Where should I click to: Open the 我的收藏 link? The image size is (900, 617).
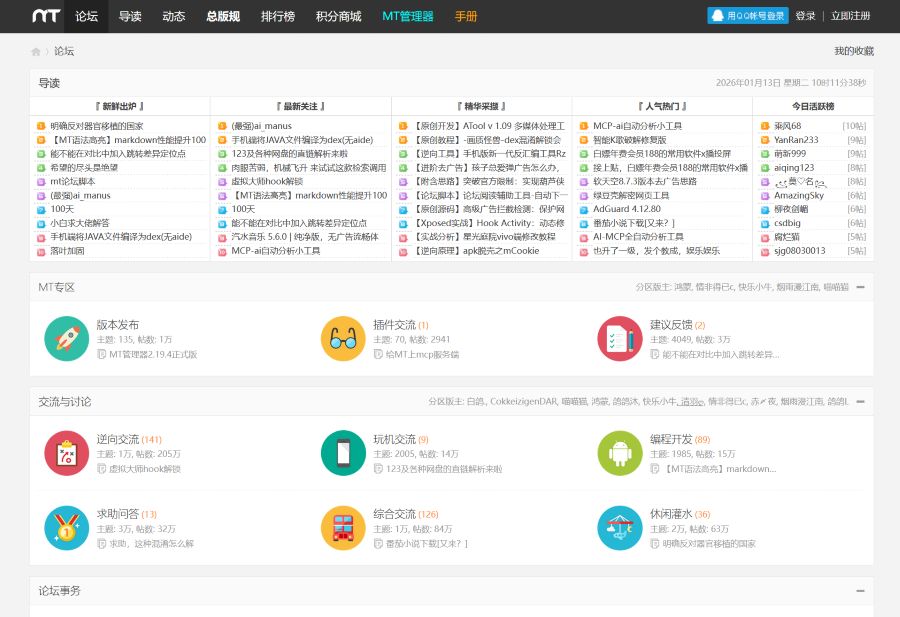[853, 51]
